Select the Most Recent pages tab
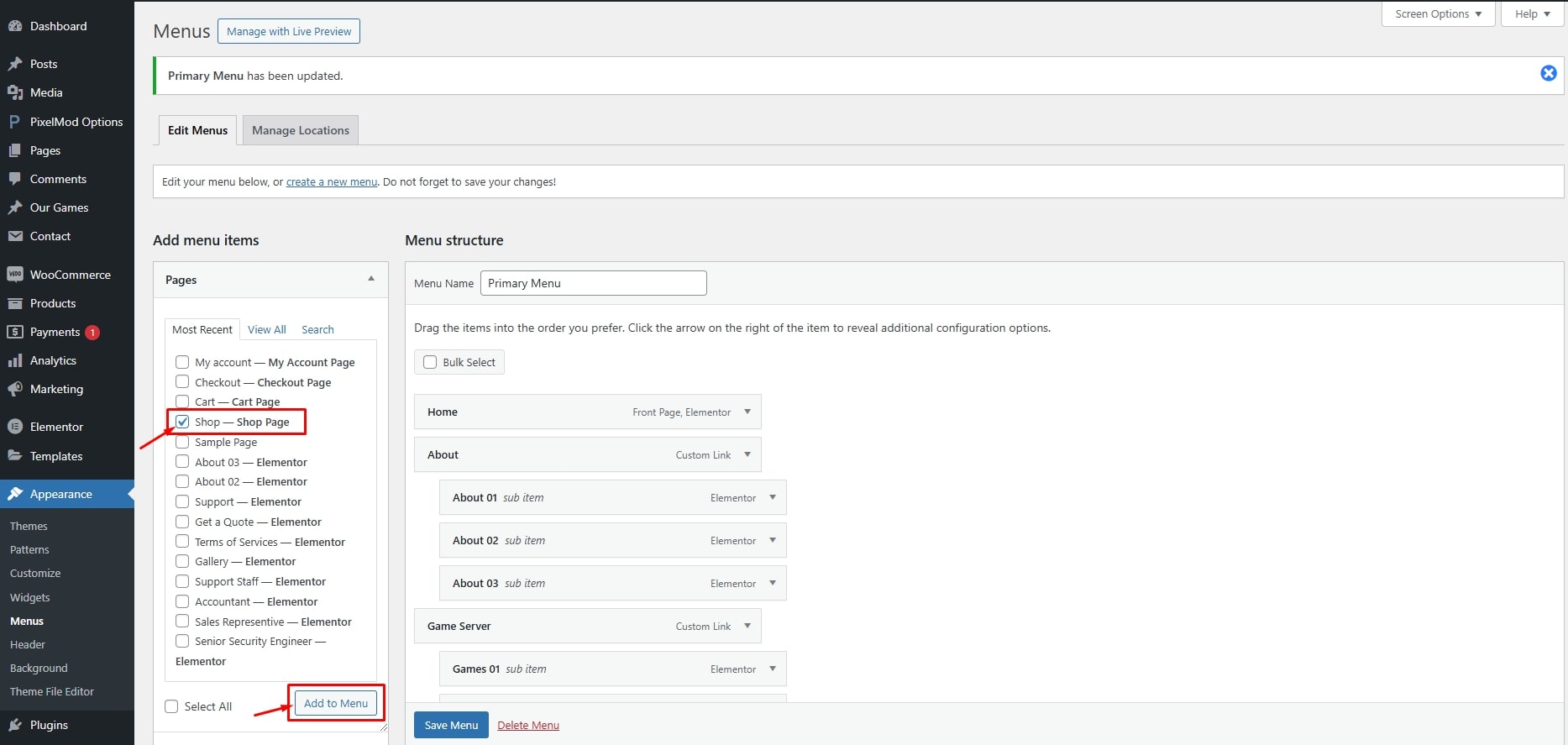 [x=202, y=329]
